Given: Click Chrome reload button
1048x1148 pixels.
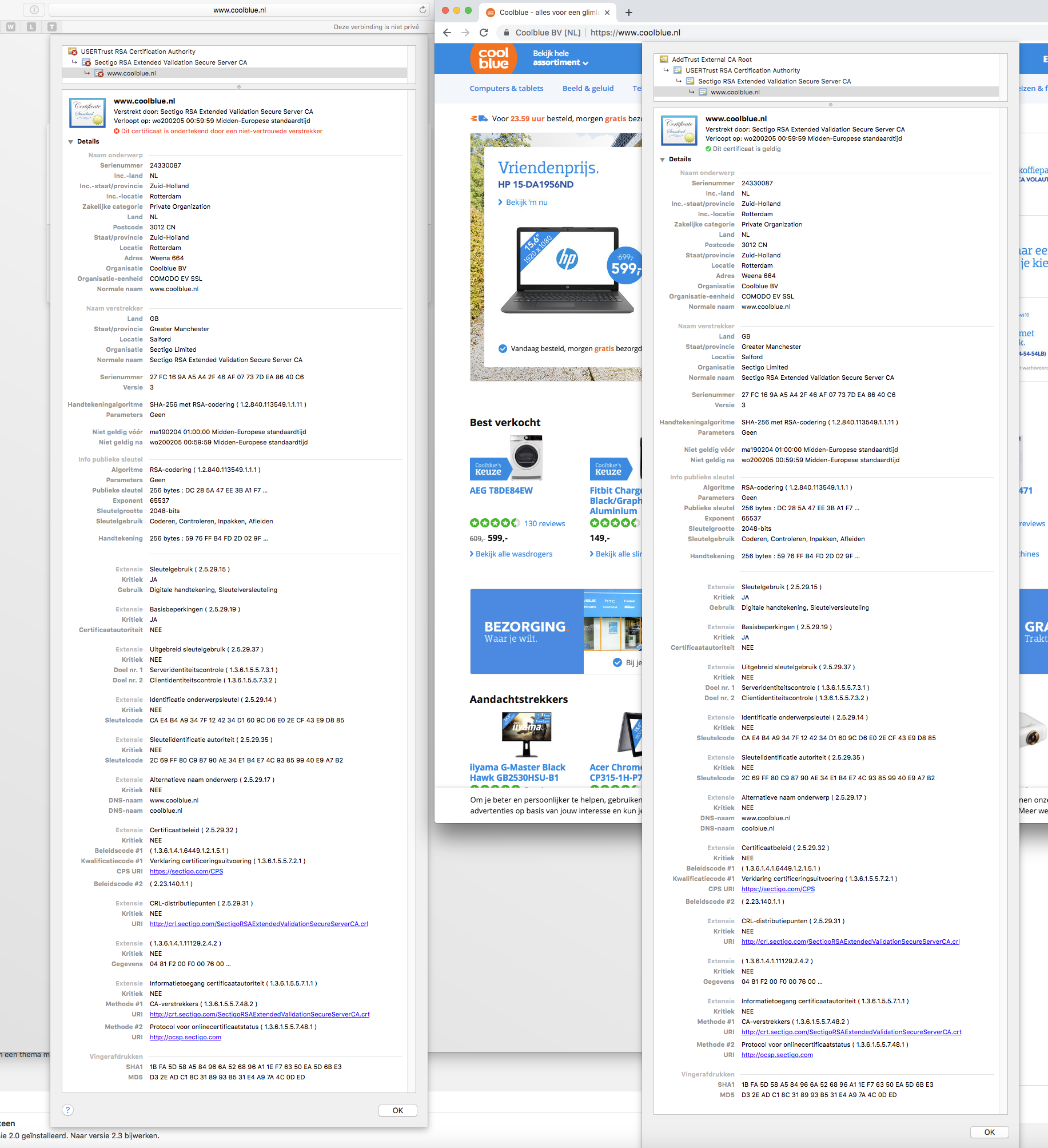Looking at the screenshot, I should [x=484, y=33].
